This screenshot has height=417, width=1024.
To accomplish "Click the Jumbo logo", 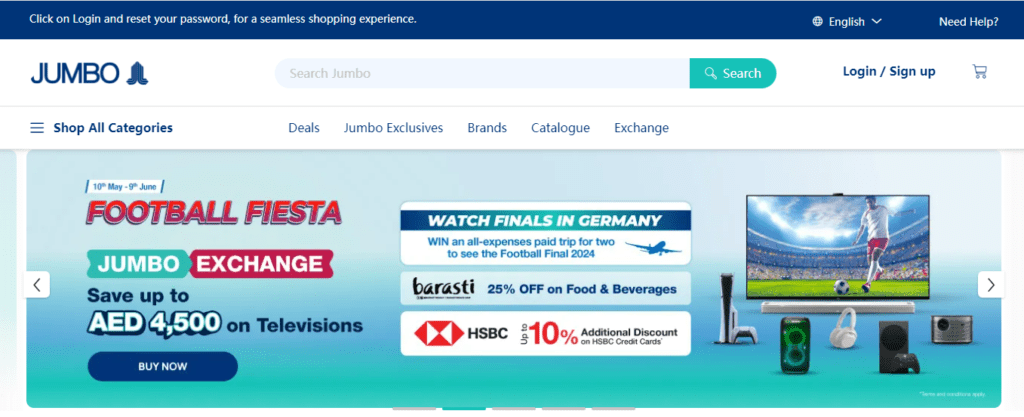I will point(89,73).
